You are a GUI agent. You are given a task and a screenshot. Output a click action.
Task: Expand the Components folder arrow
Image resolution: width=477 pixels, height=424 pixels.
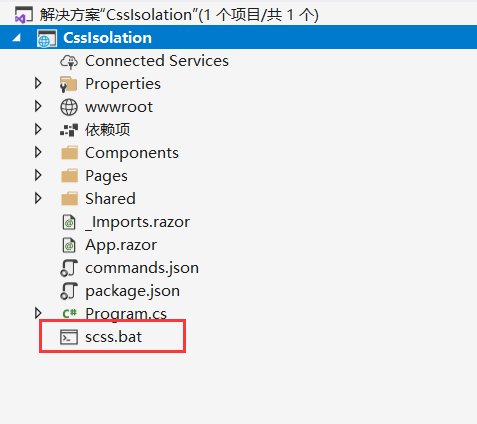[x=38, y=152]
